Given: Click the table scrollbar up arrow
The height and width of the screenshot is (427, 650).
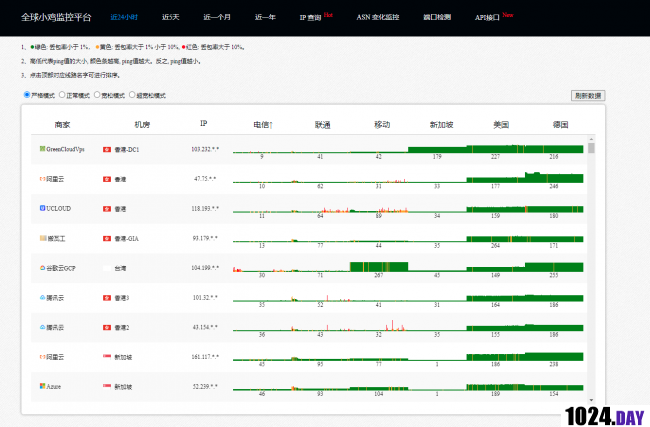Looking at the screenshot, I should click(592, 139).
